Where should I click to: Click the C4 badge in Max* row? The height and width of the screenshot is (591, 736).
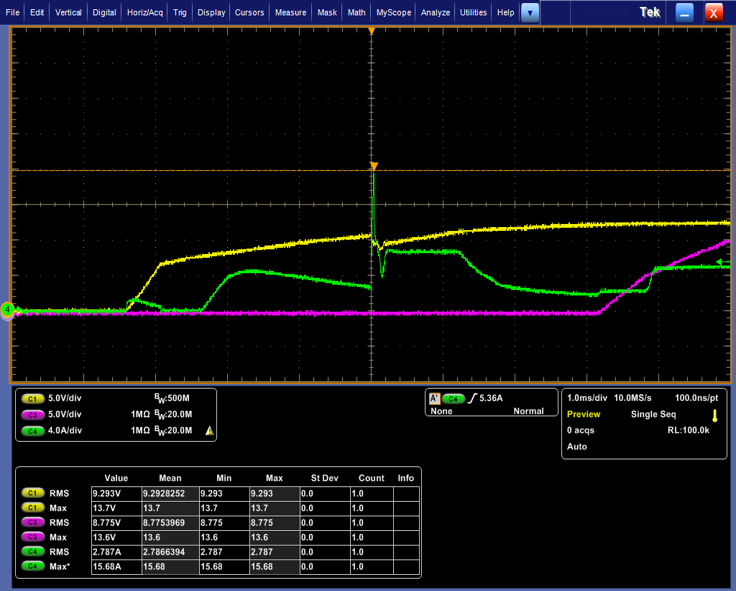click(x=32, y=566)
